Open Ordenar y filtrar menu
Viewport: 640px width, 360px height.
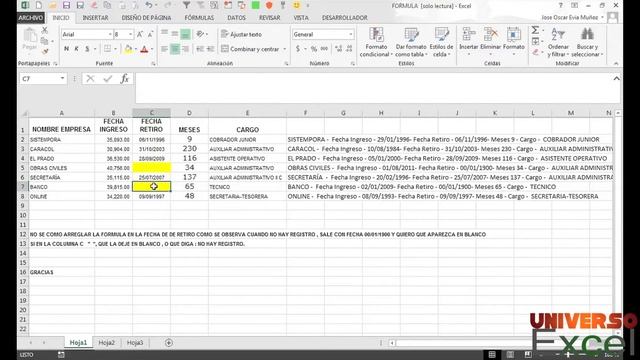coord(558,42)
